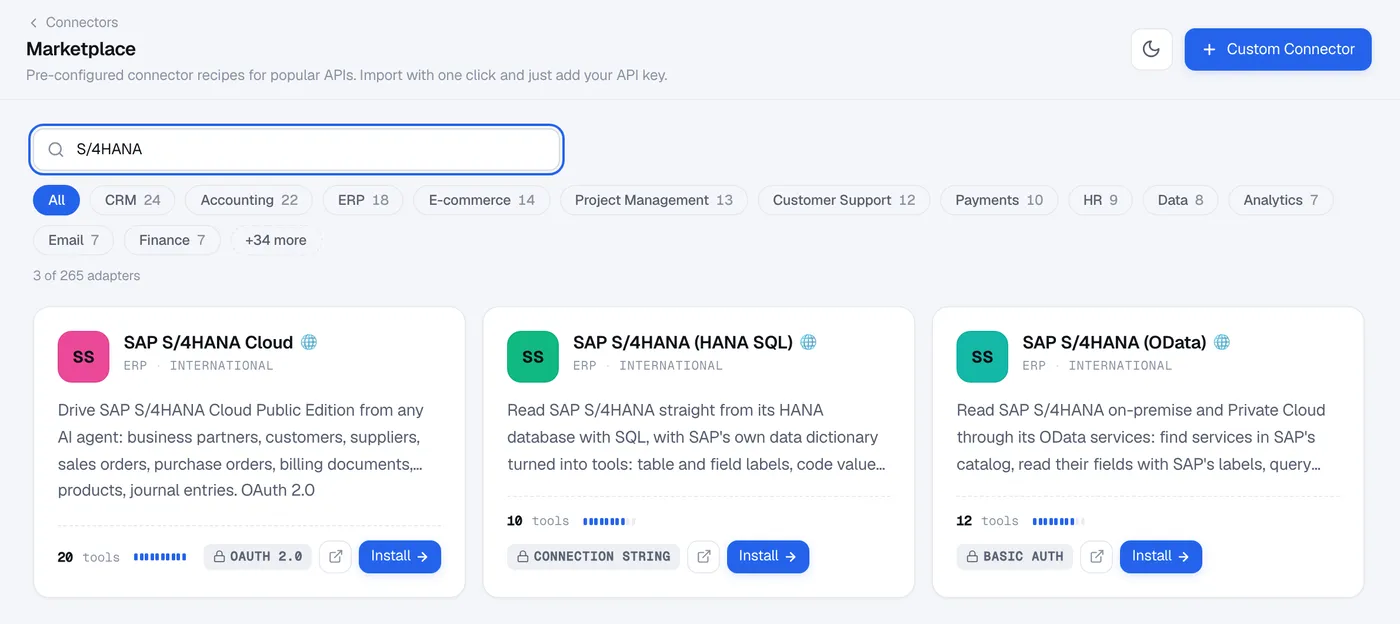Click globe icon beside SAP S/4HANA (HANA SQL)
Viewport: 1400px width, 624px height.
pos(809,342)
